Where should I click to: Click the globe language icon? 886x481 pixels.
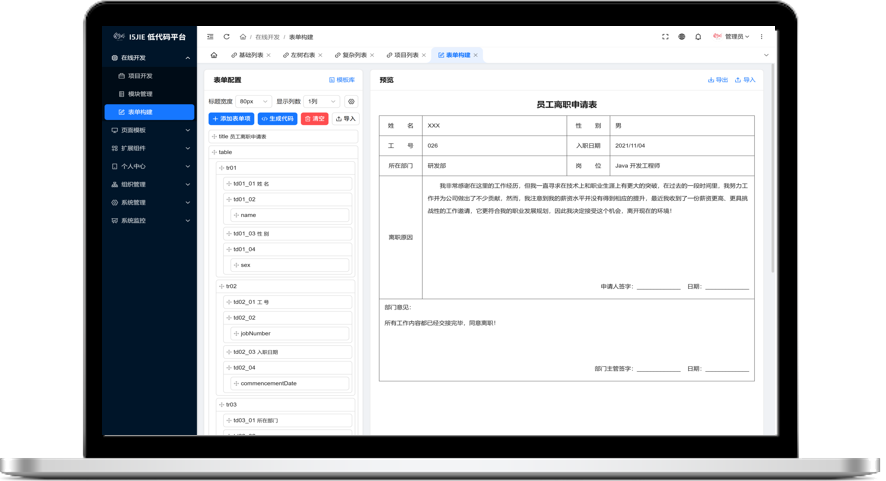point(681,37)
